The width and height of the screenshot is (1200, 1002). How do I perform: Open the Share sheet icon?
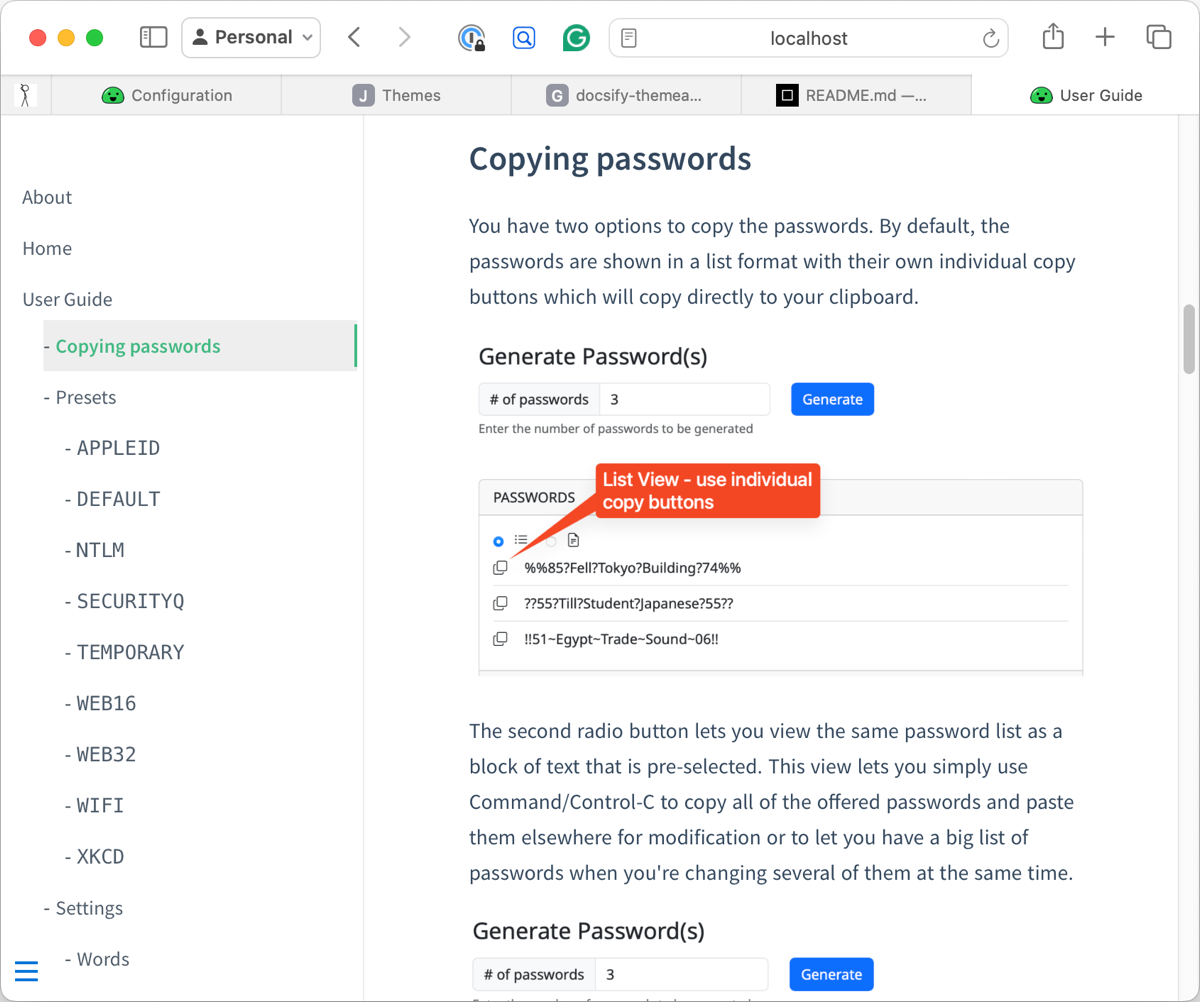(1053, 38)
